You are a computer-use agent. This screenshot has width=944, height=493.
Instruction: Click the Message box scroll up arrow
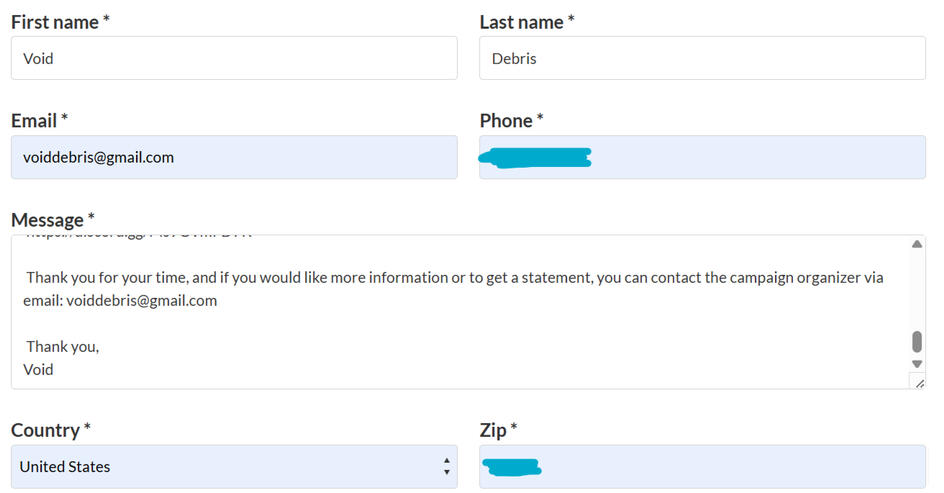[x=917, y=245]
